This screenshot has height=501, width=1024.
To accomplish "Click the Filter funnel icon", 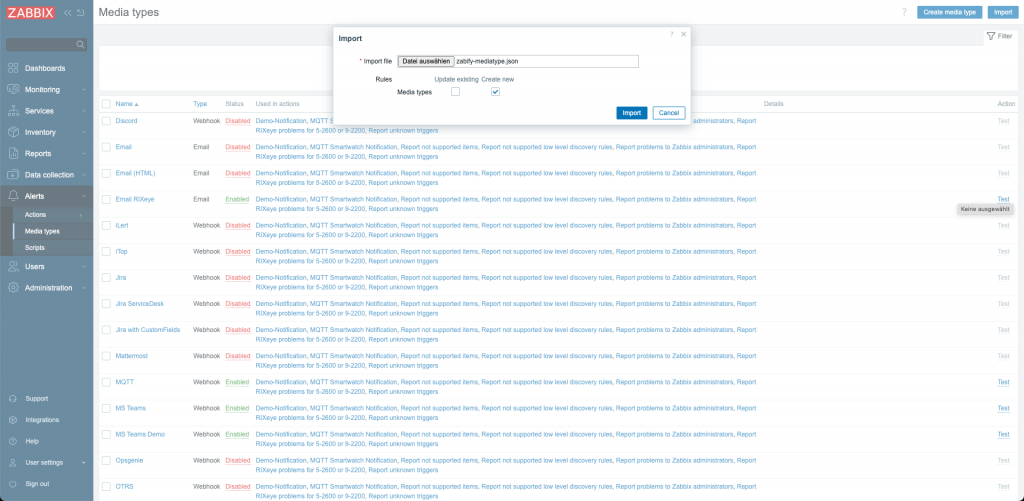I will tap(991, 37).
